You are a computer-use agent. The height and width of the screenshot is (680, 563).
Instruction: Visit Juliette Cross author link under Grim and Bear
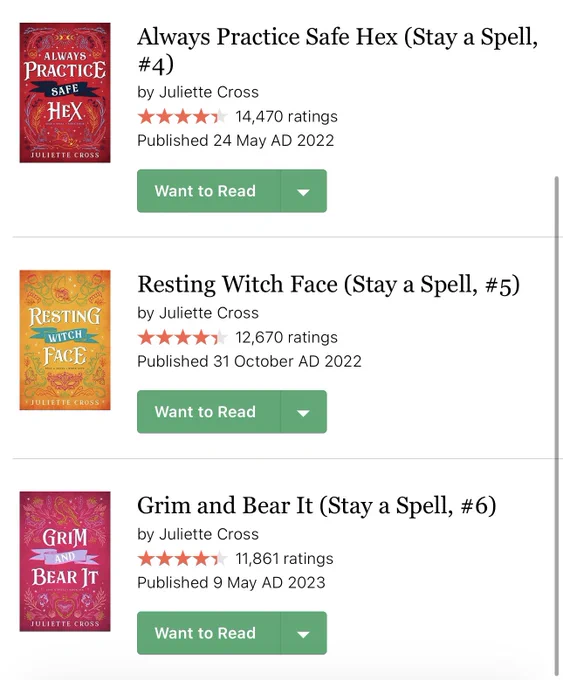[x=209, y=534]
